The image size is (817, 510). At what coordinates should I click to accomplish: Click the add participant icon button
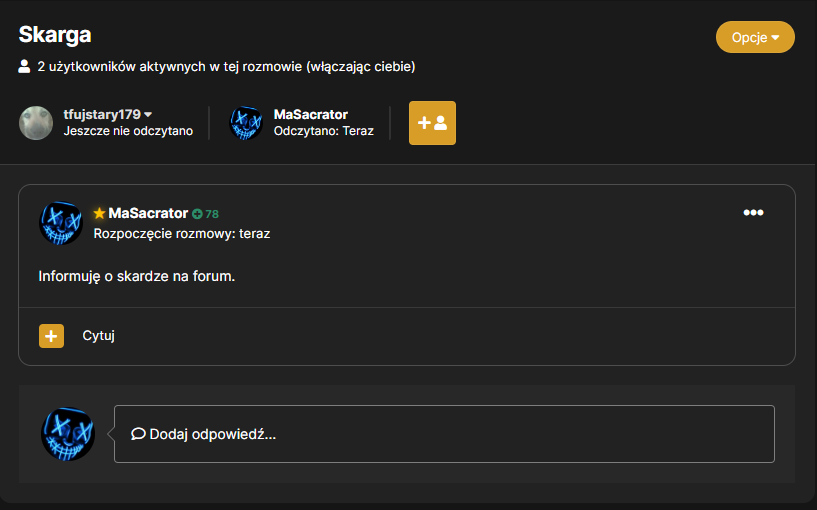click(432, 123)
